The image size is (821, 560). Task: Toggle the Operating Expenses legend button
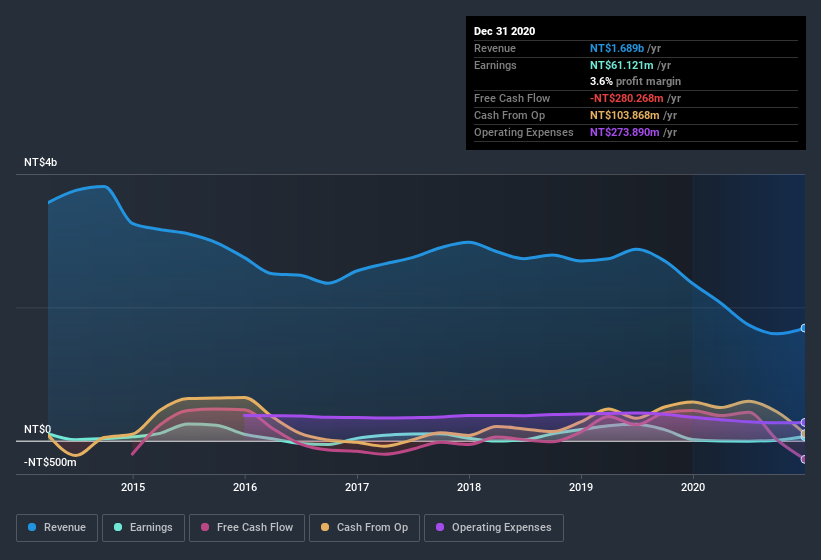(x=494, y=528)
